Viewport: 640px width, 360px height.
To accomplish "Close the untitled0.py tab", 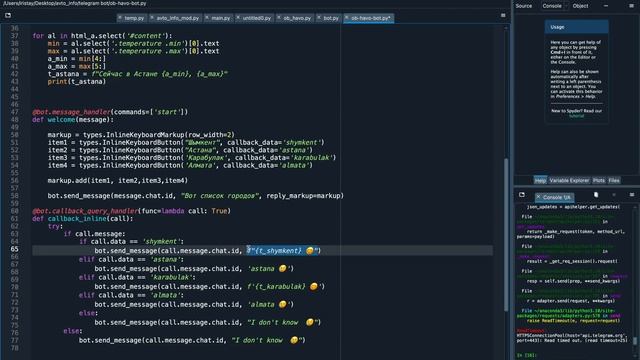I will 238,18.
